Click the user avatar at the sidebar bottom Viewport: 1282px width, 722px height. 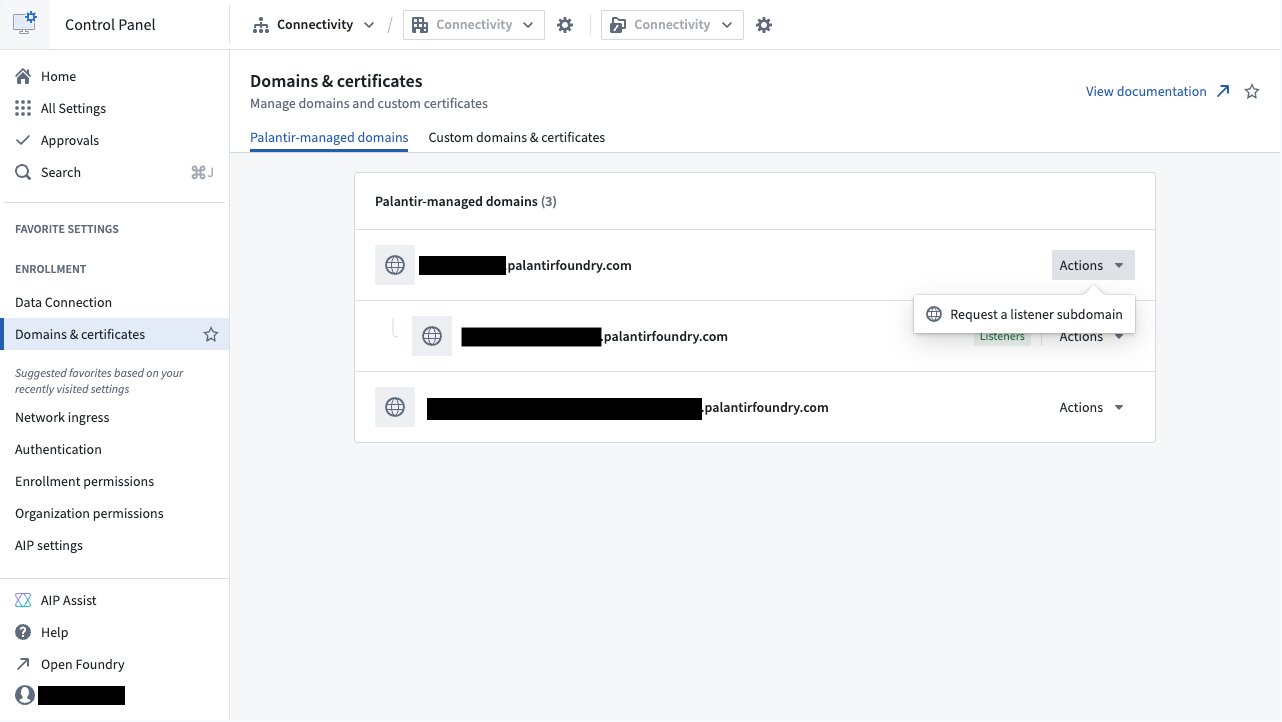pos(22,695)
